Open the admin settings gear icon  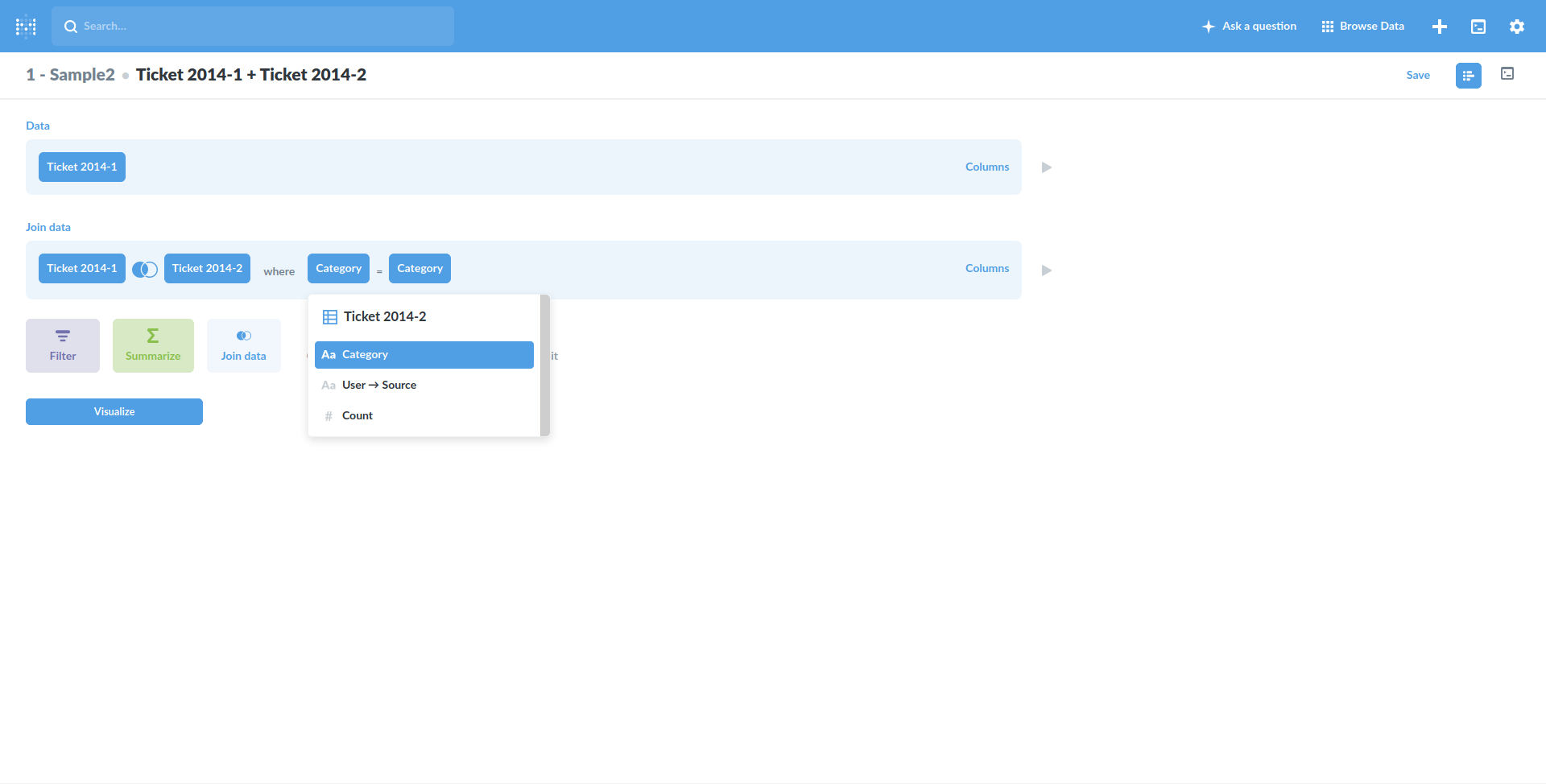pyautogui.click(x=1517, y=27)
